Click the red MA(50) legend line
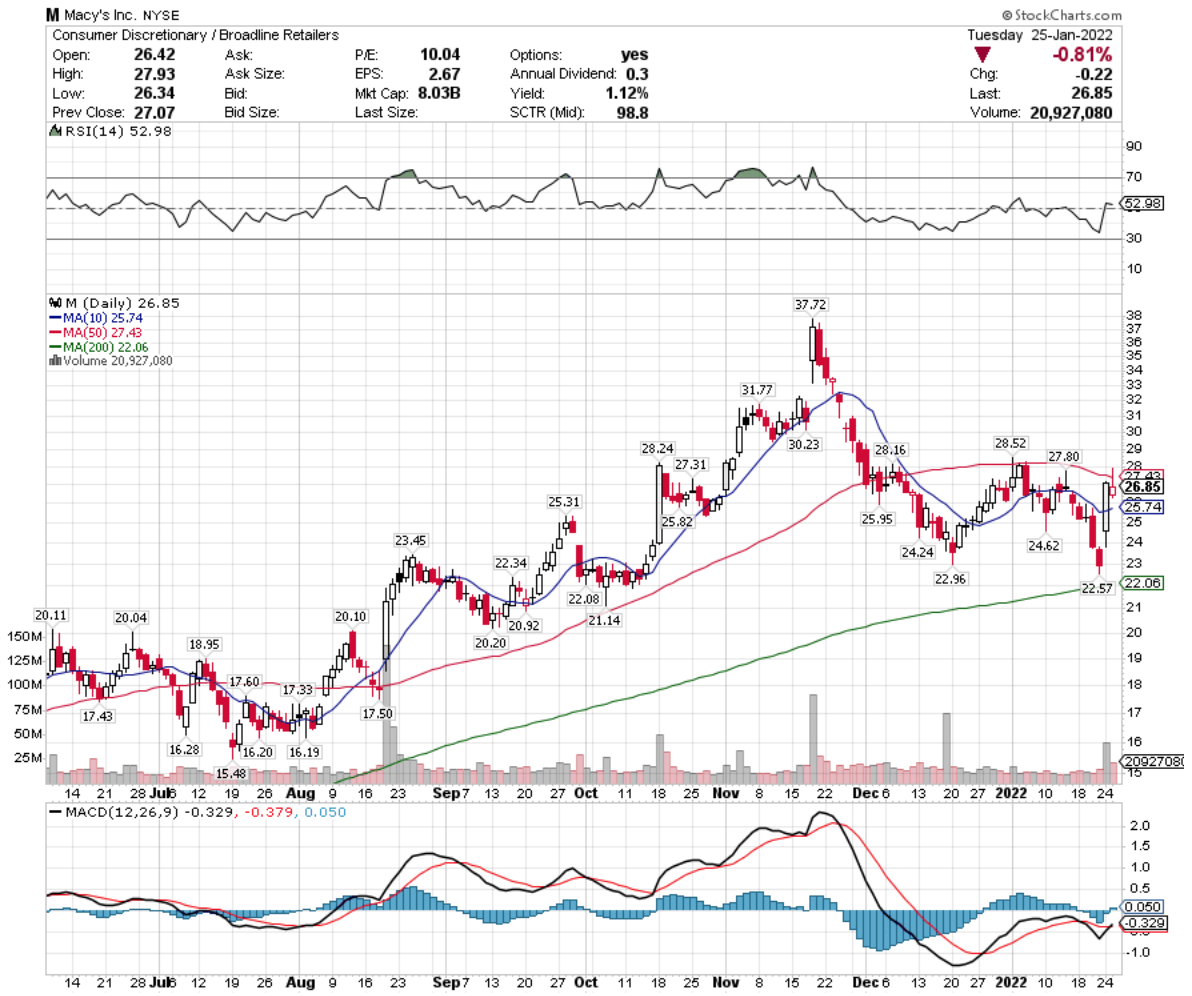Viewport: 1192px width, 996px height. (55, 333)
